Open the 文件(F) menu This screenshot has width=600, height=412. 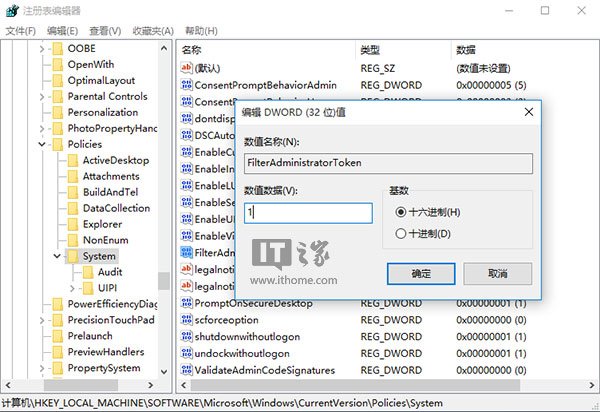pyautogui.click(x=20, y=31)
